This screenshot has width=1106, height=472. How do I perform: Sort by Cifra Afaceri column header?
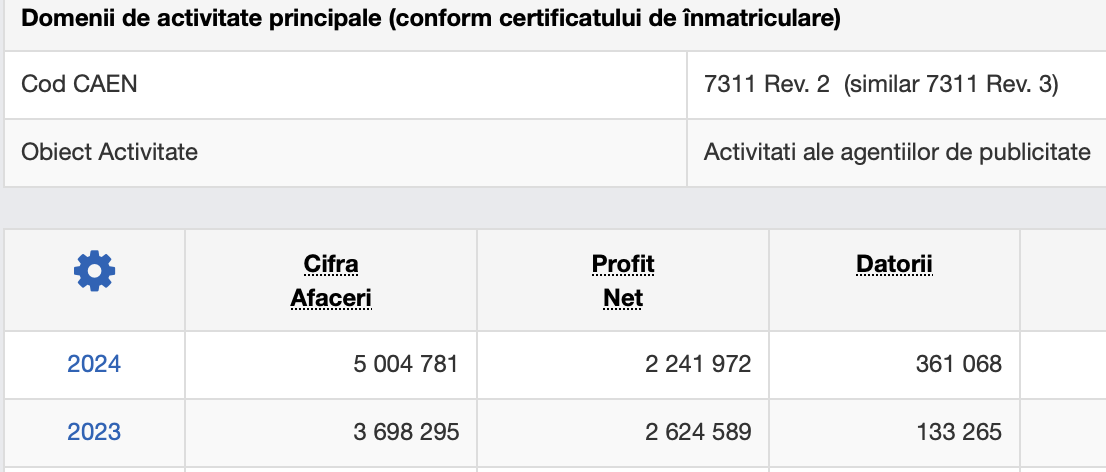coord(331,281)
